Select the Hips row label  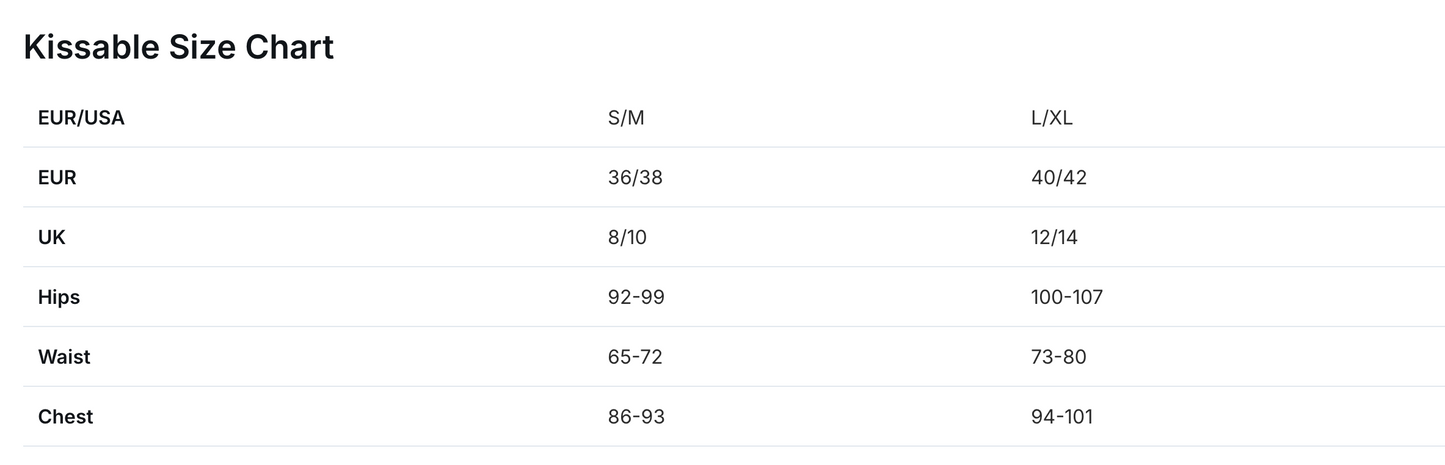pos(59,297)
